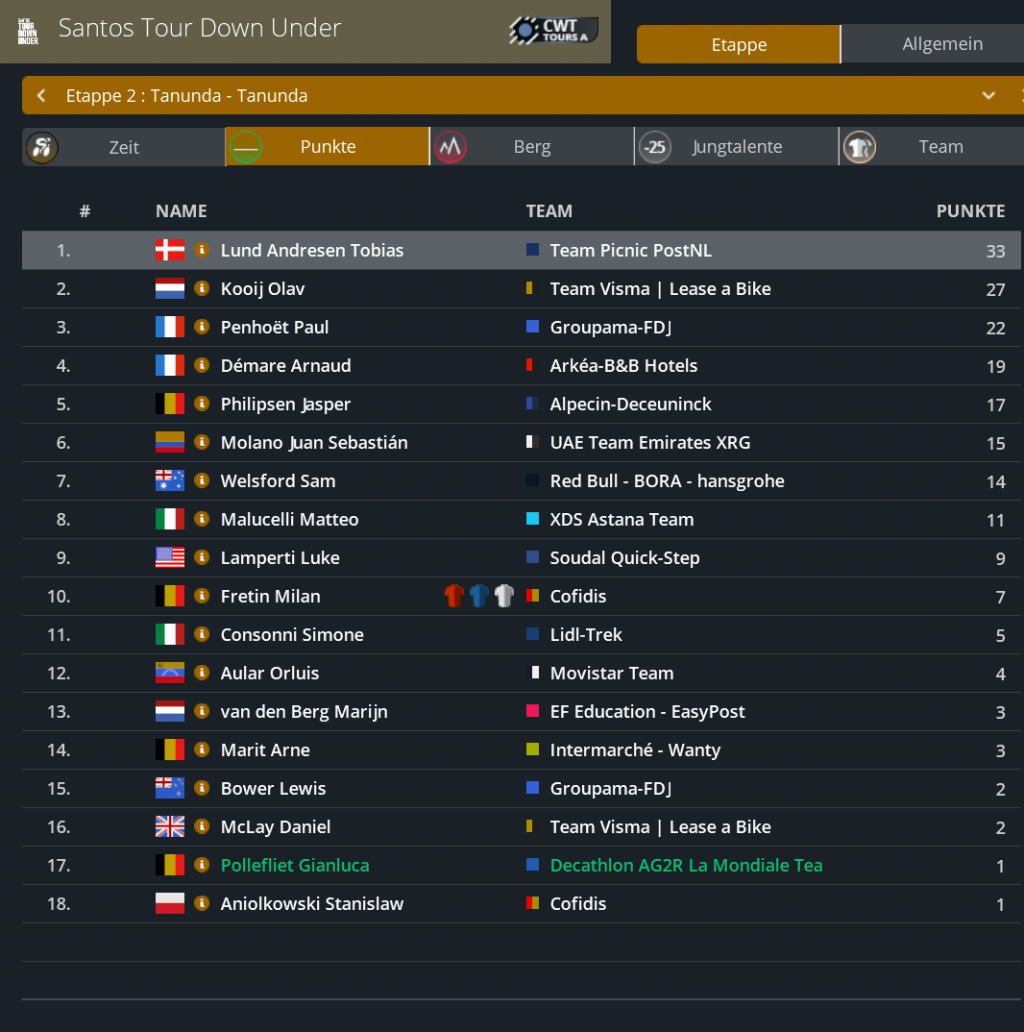The image size is (1024, 1032).
Task: Switch to Allgemein standings view
Action: coord(942,44)
